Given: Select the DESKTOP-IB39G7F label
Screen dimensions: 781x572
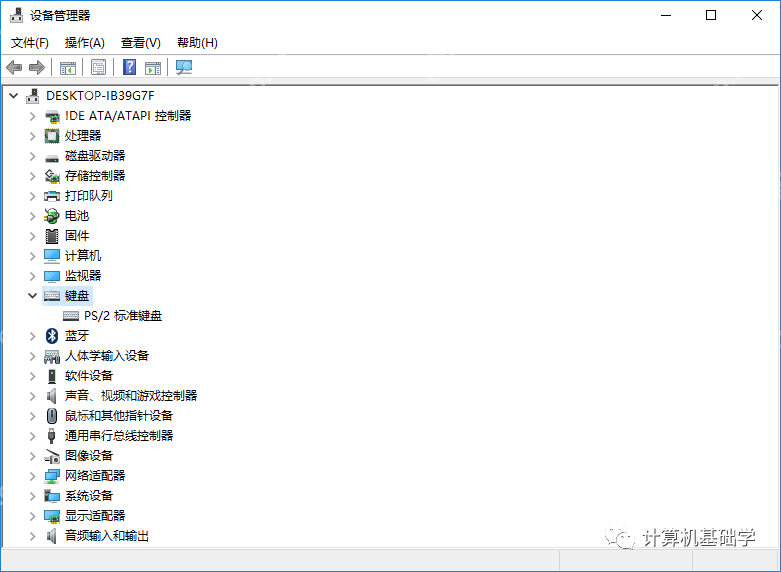Looking at the screenshot, I should pyautogui.click(x=101, y=96).
